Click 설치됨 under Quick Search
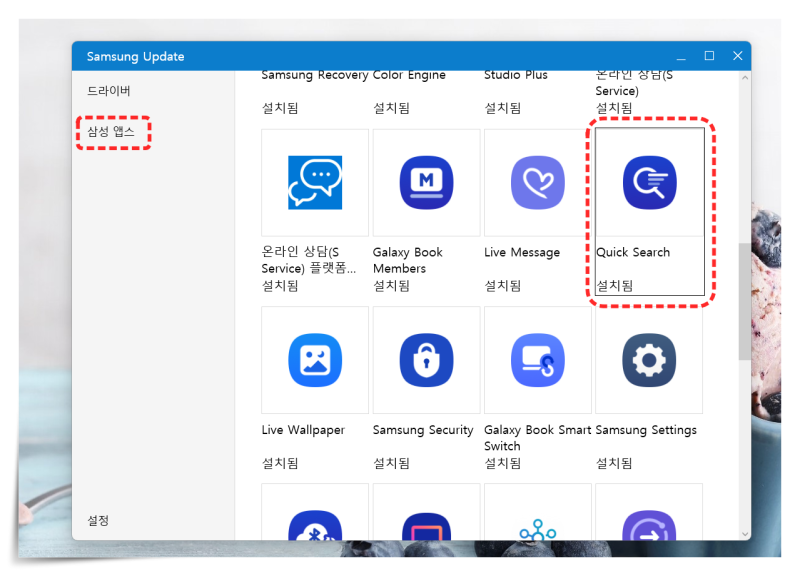800x576 pixels. [x=613, y=285]
